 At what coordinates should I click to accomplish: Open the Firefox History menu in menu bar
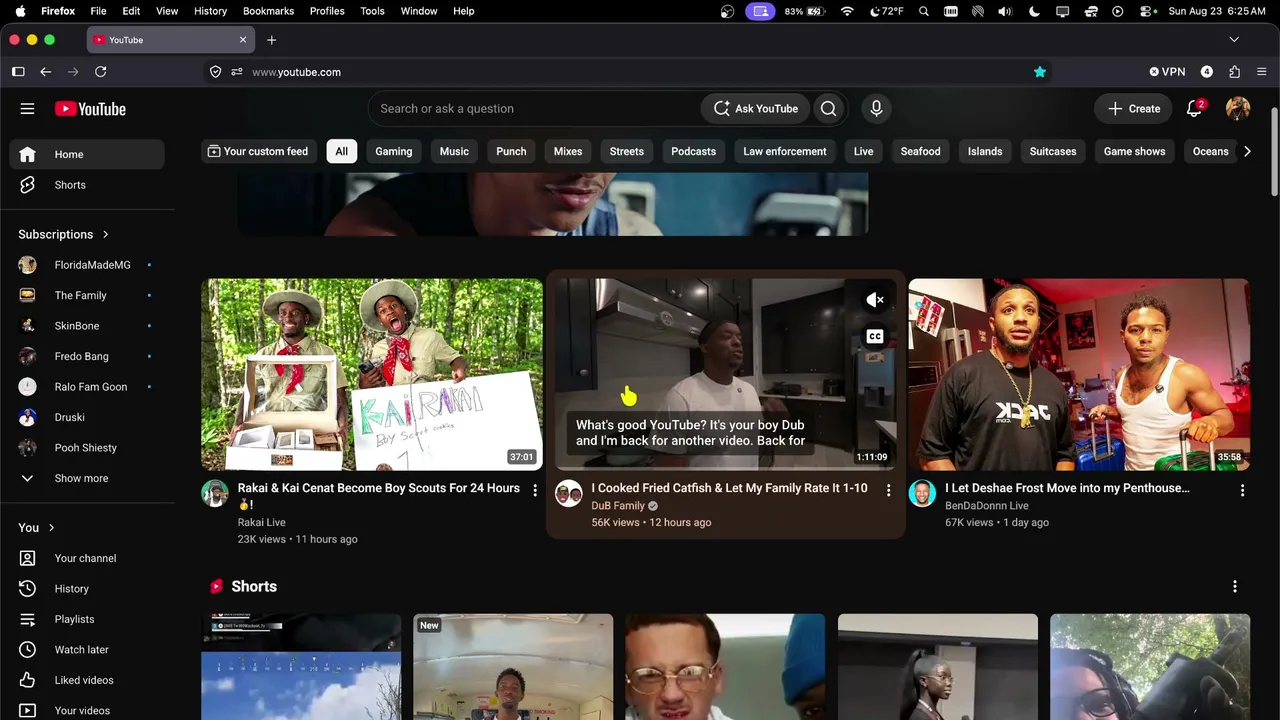pyautogui.click(x=210, y=11)
